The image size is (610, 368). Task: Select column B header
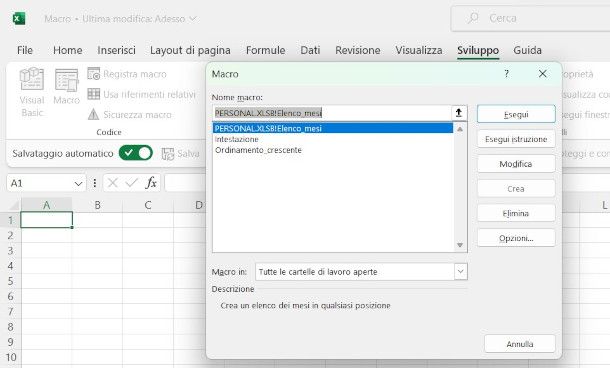(97, 205)
